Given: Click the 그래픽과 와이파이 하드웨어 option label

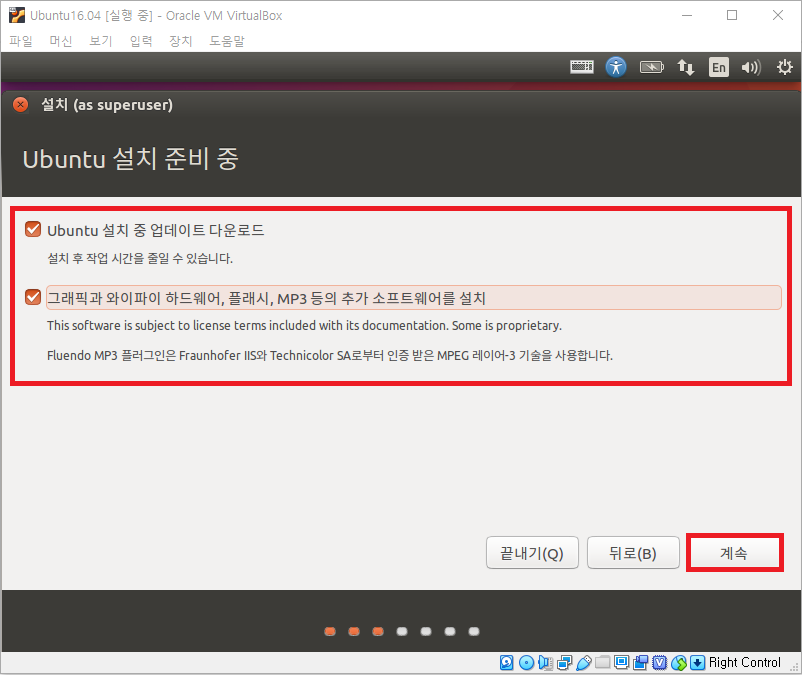Looking at the screenshot, I should click(413, 298).
